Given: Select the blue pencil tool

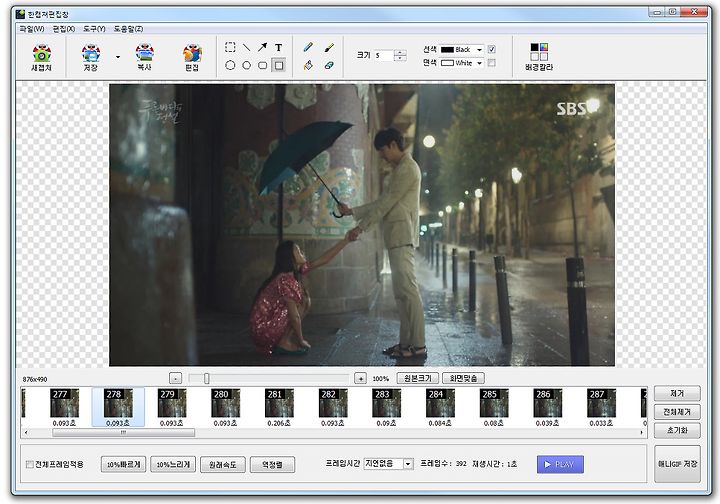Looking at the screenshot, I should [308, 47].
